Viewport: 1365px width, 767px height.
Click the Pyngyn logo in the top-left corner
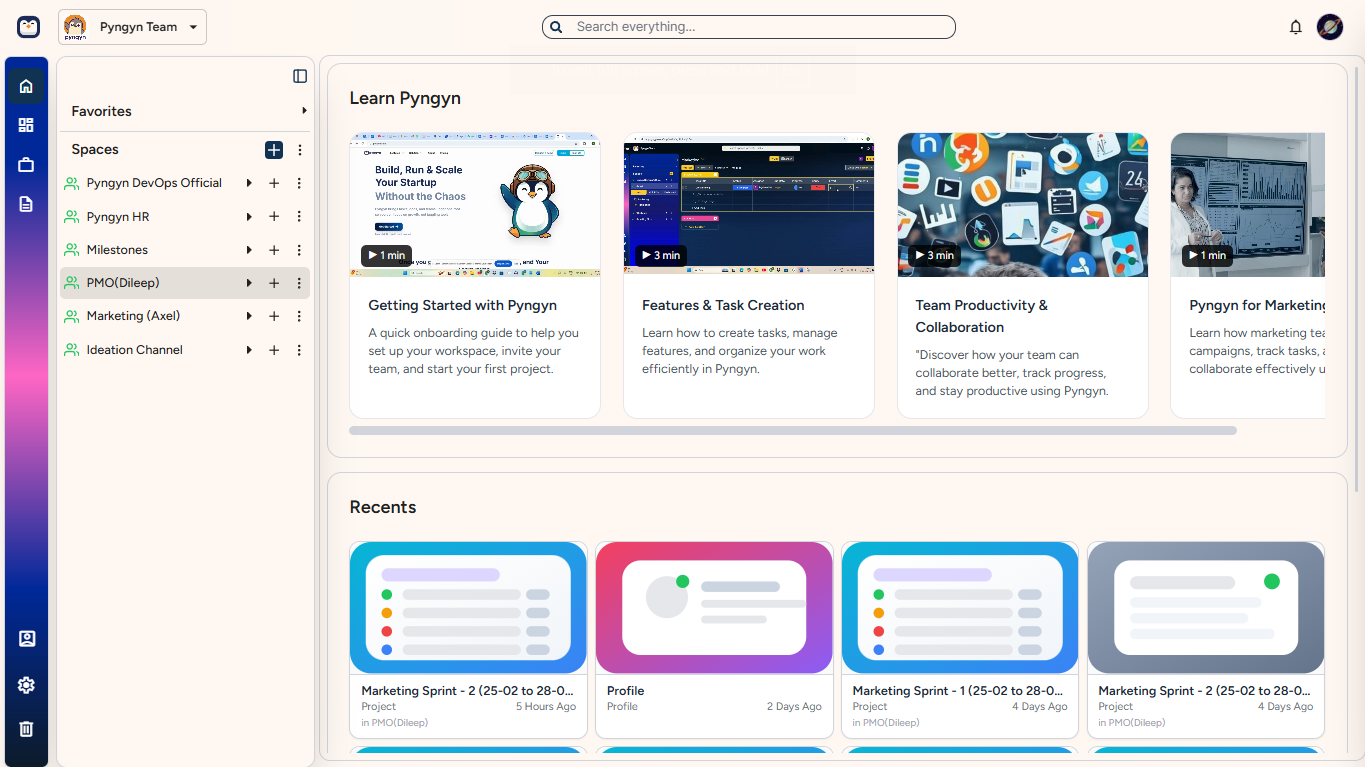point(28,27)
